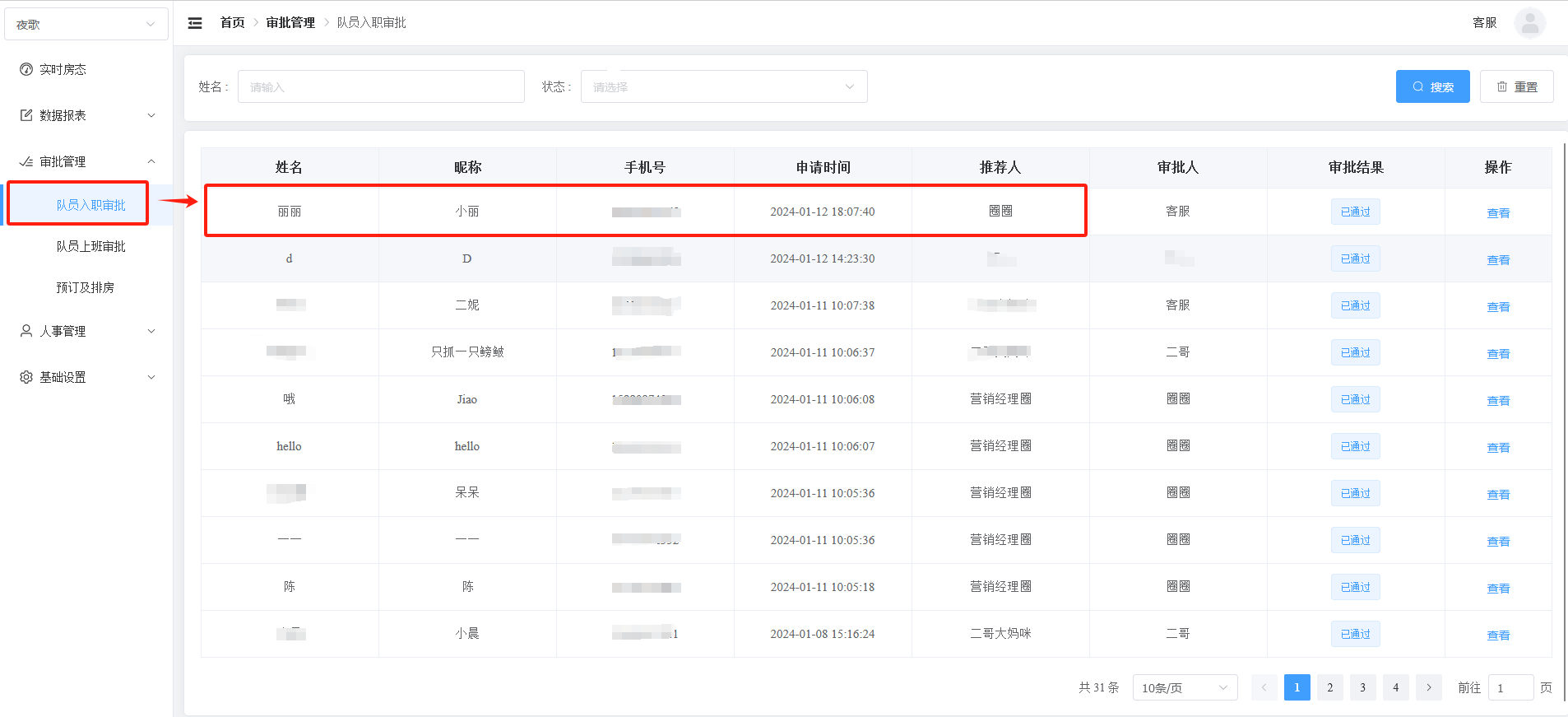This screenshot has width=1568, height=717.
Task: Click 已通过 tag in the 小晨 row
Action: coord(1356,634)
